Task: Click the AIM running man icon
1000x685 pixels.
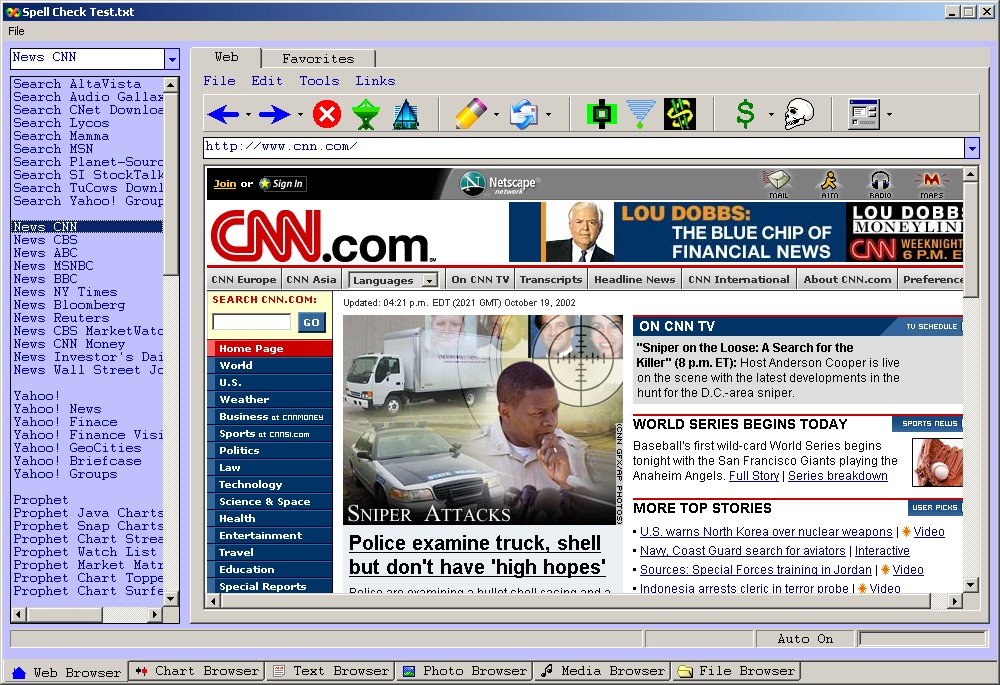Action: 829,184
